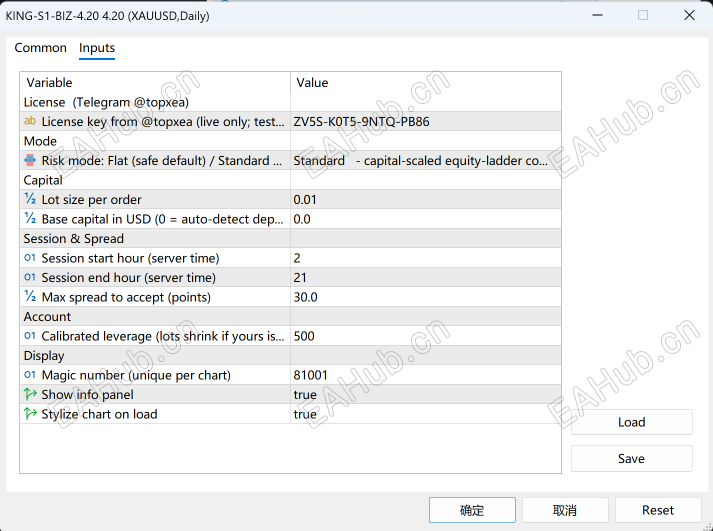Click the fraction icon beside Lot size per order
The width and height of the screenshot is (713, 531).
[x=30, y=199]
